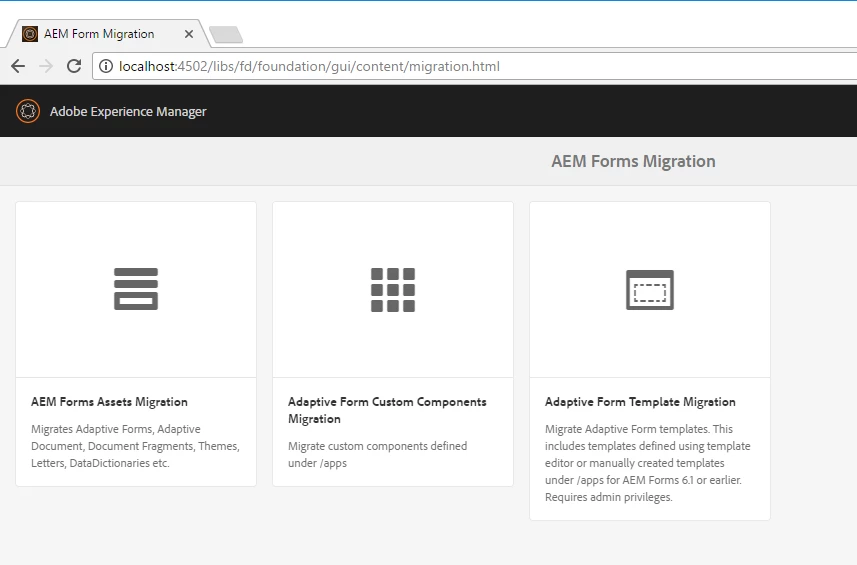Open the AEM Forms Assets Migration icon

[x=136, y=289]
